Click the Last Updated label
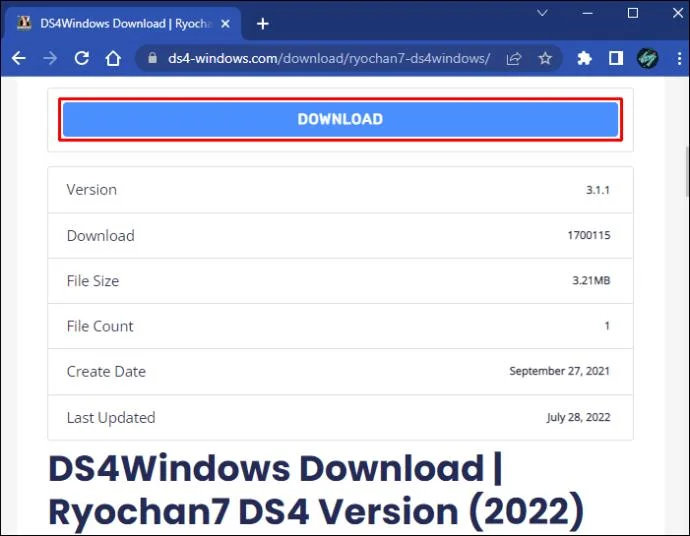 [111, 418]
